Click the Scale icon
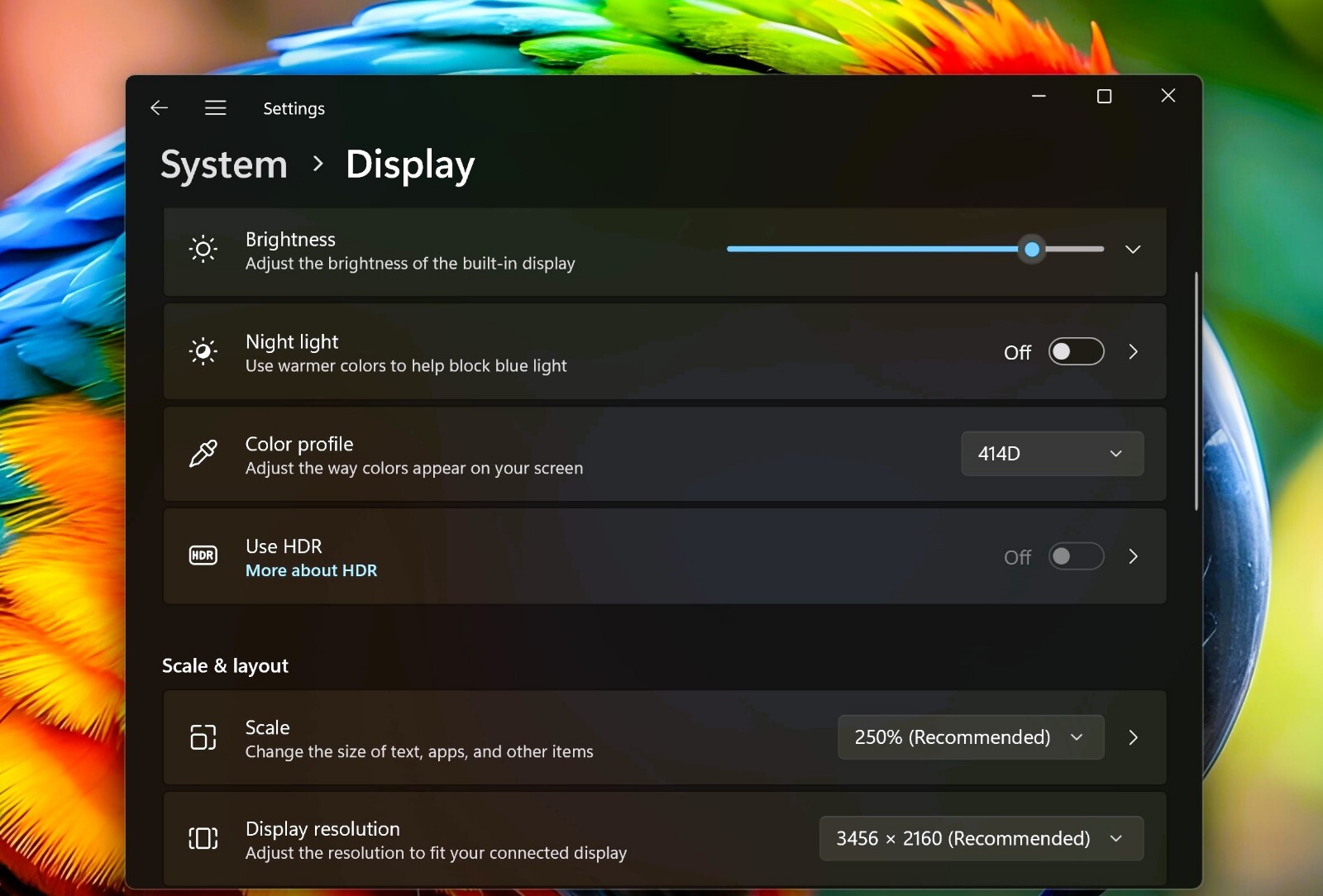 point(203,736)
